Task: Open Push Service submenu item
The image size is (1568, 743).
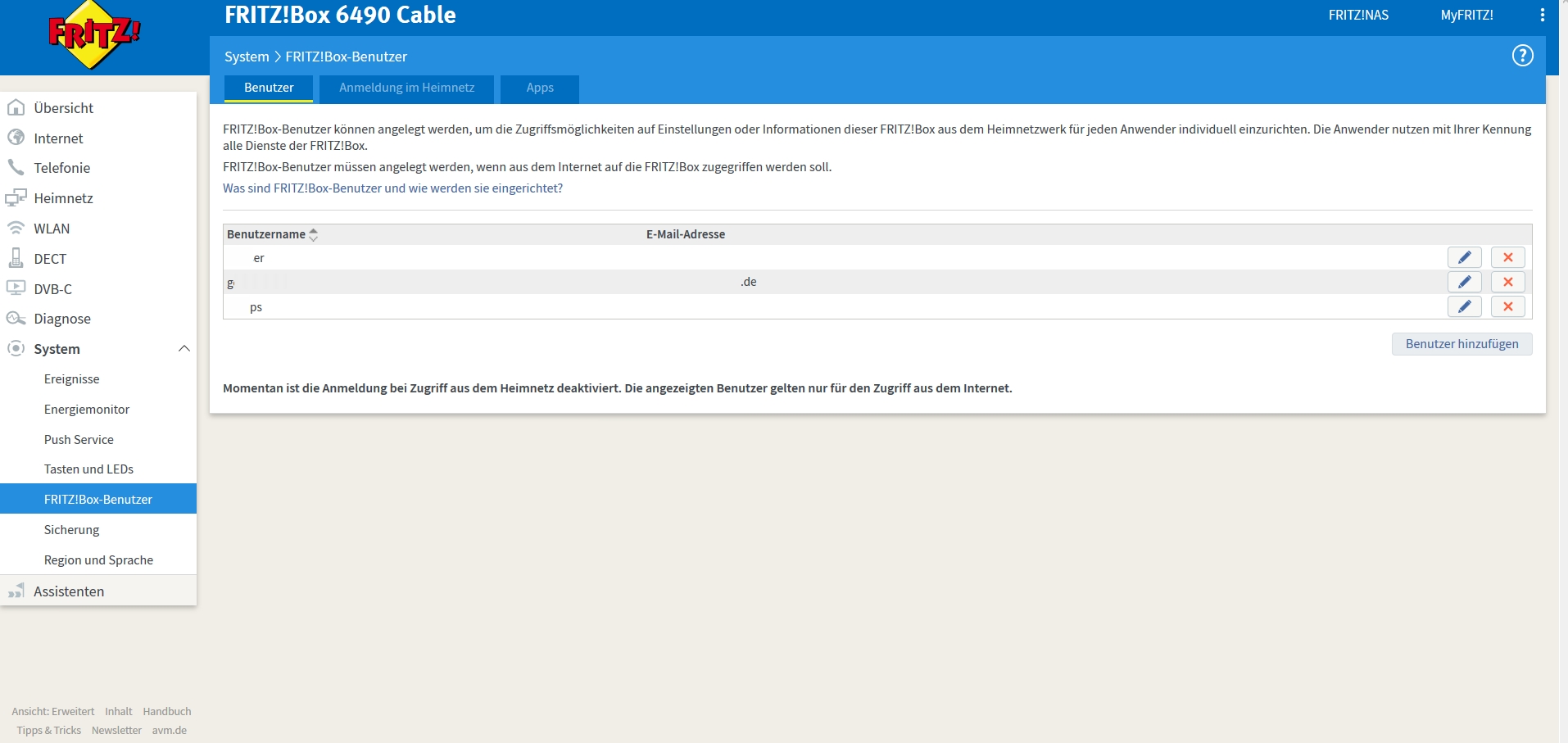Action: (79, 440)
